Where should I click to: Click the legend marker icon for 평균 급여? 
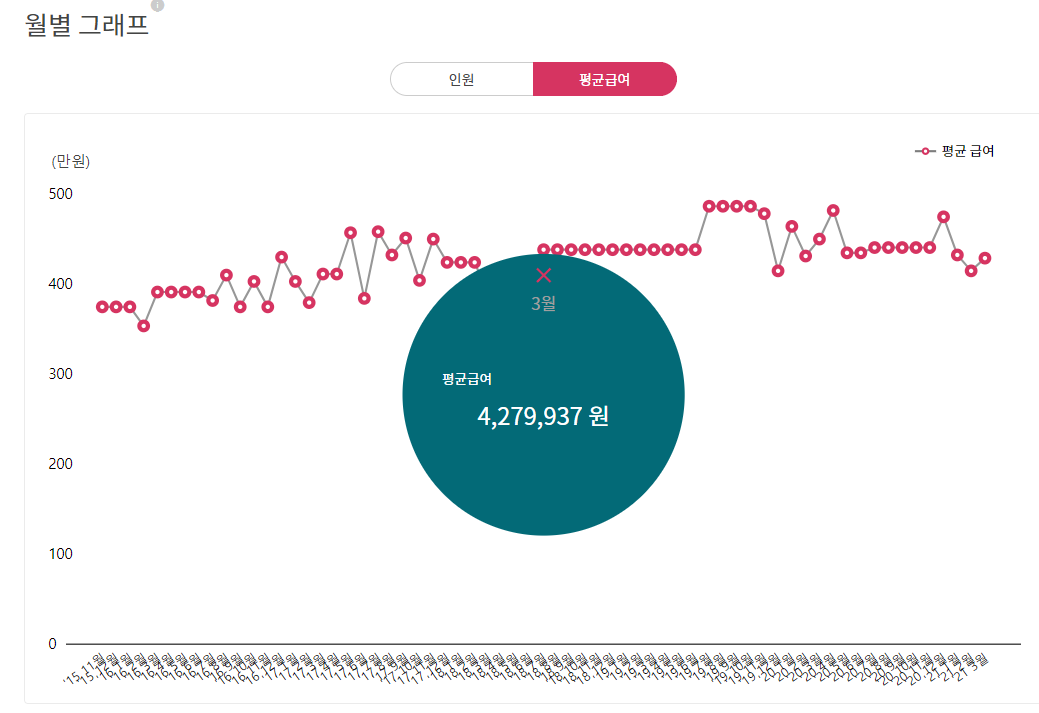pyautogui.click(x=925, y=151)
